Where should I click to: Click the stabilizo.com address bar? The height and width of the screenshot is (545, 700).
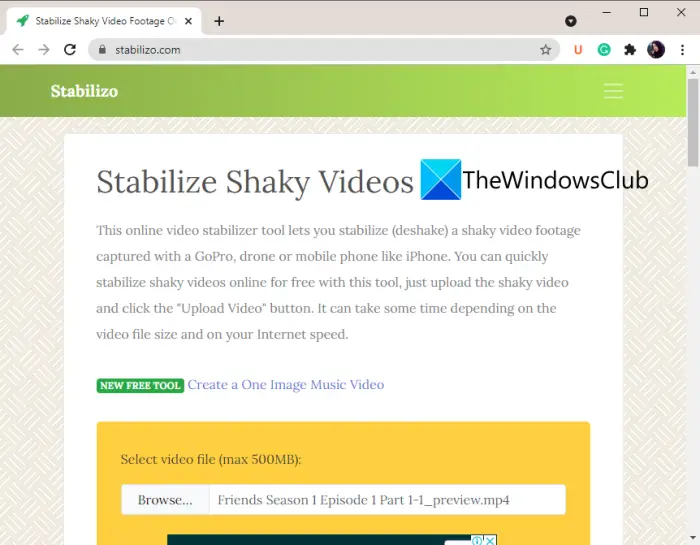click(x=324, y=50)
